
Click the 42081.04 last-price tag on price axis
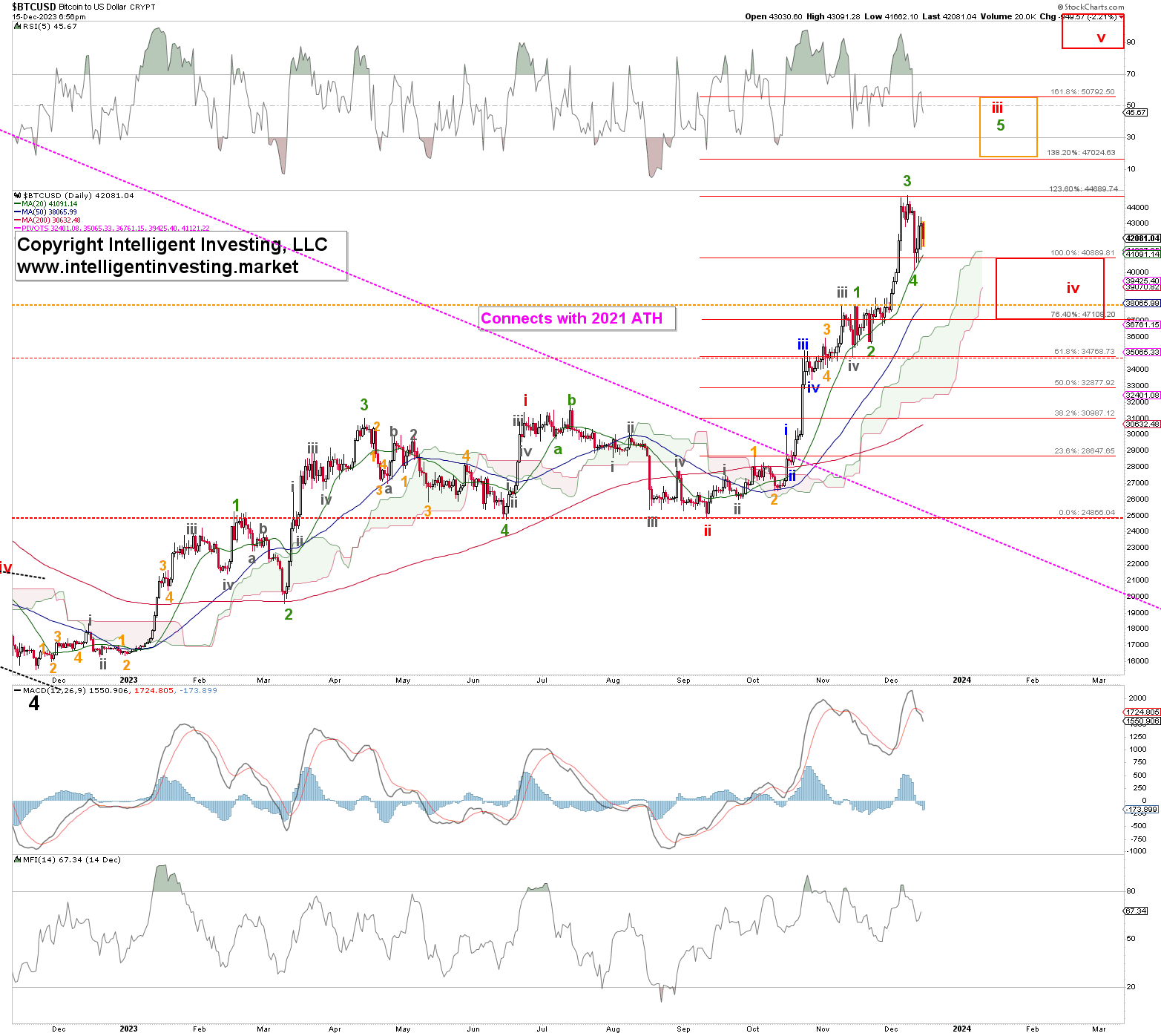(x=1142, y=238)
